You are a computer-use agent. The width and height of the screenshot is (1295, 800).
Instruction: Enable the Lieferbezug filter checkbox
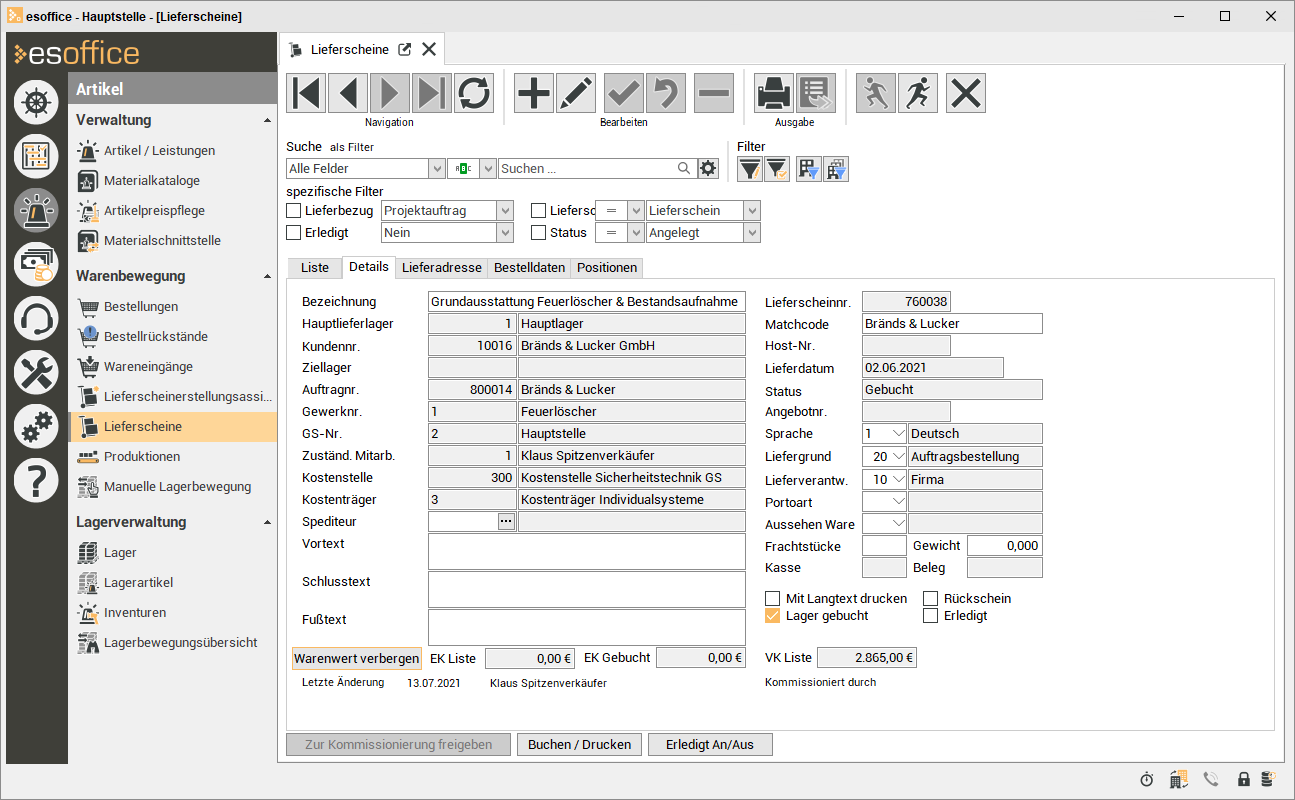pos(294,211)
